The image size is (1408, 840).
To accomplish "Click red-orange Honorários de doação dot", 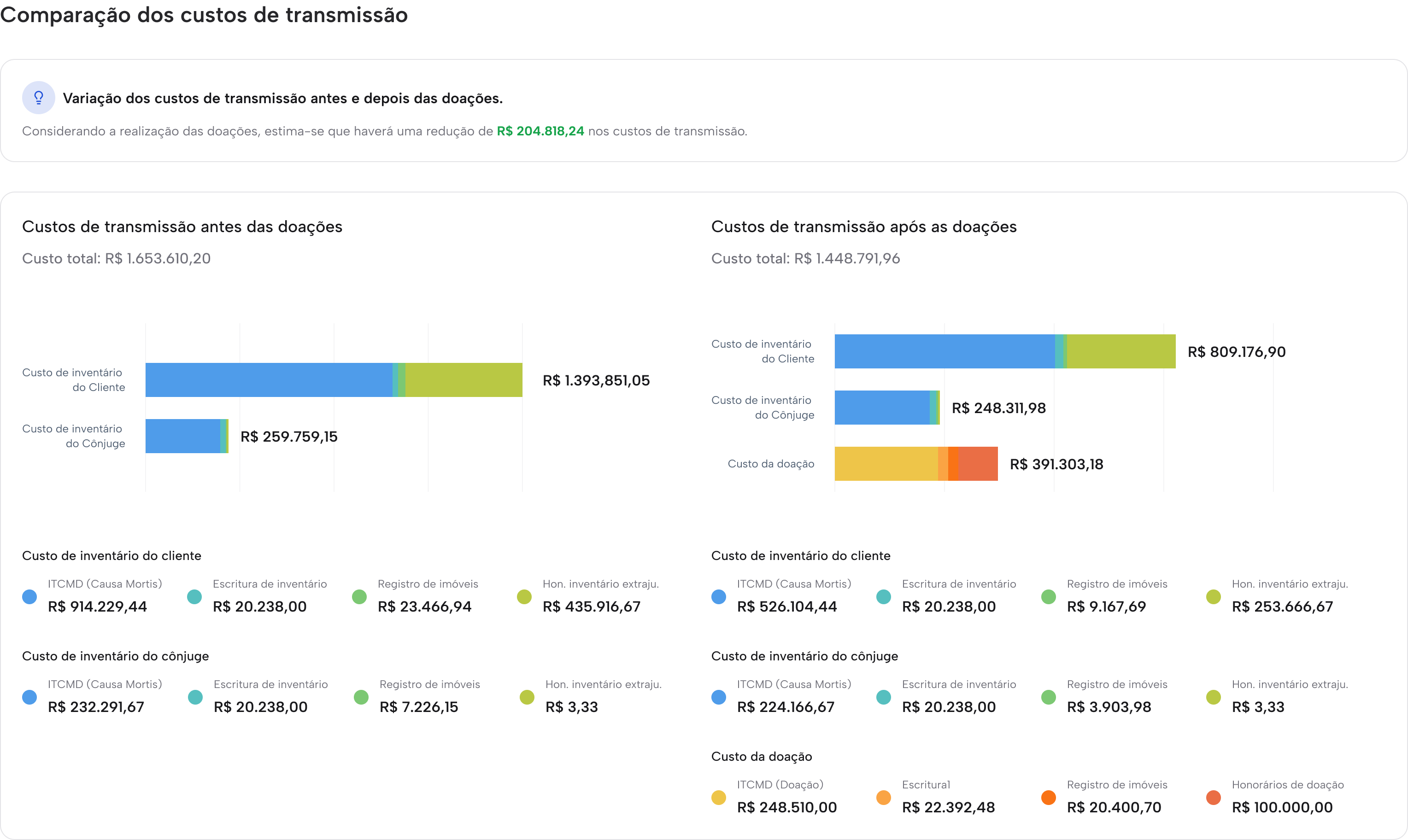I will click(1213, 798).
